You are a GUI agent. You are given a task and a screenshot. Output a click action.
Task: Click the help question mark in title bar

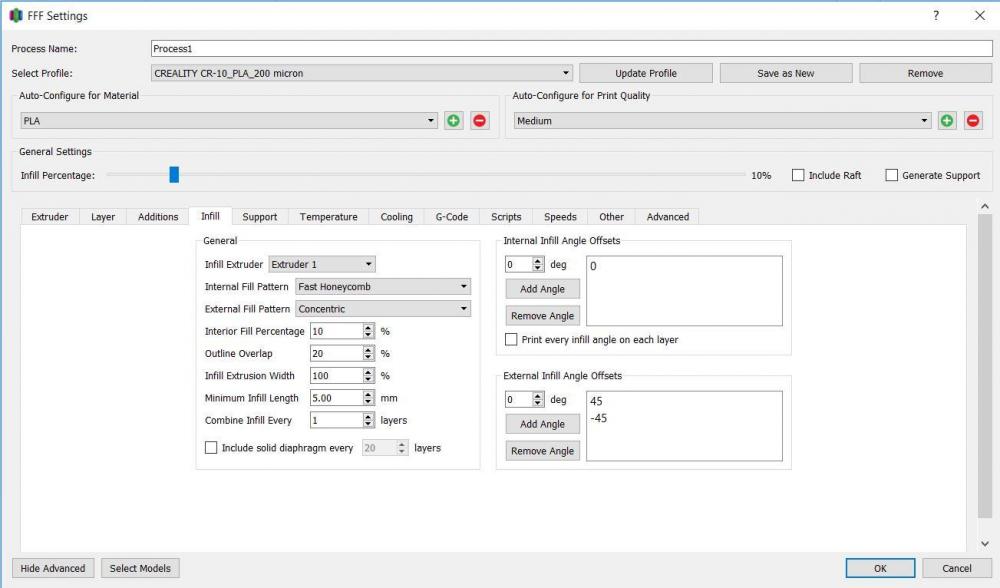pos(936,16)
